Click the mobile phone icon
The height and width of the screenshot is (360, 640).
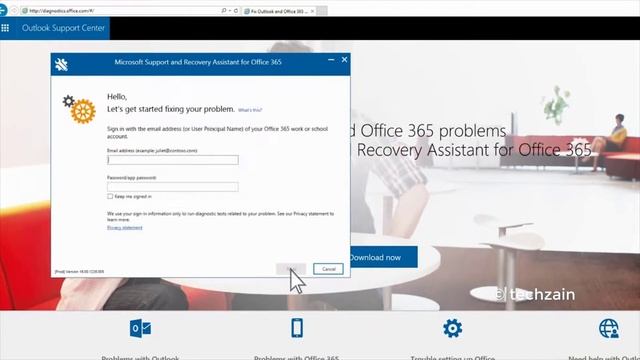[297, 328]
